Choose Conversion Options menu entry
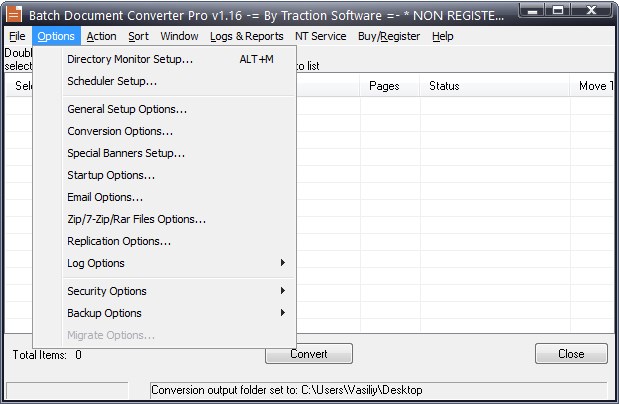The height and width of the screenshot is (404, 619). tap(120, 131)
